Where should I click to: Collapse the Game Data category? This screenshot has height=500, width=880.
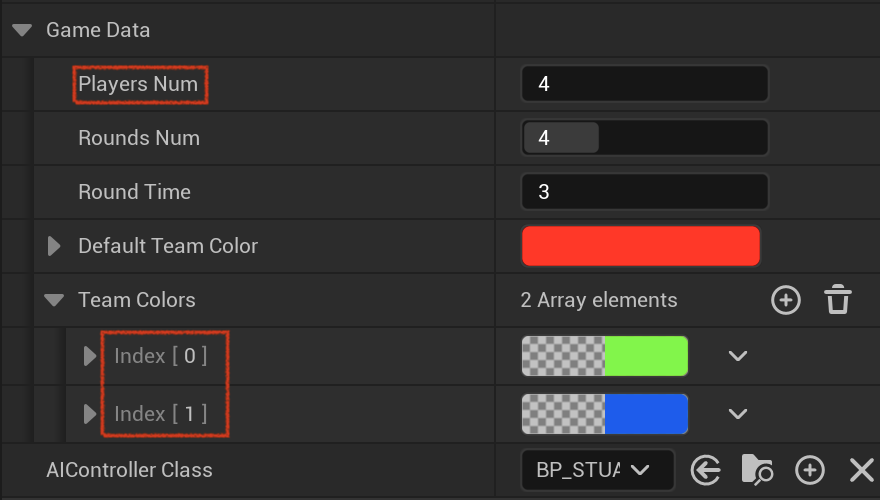coord(22,30)
